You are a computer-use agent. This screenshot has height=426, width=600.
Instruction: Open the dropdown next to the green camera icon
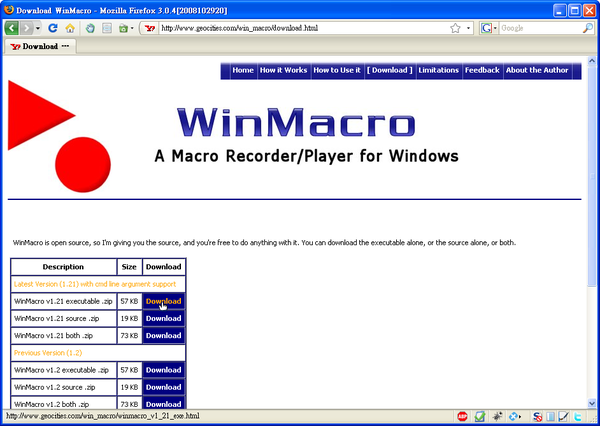132,28
